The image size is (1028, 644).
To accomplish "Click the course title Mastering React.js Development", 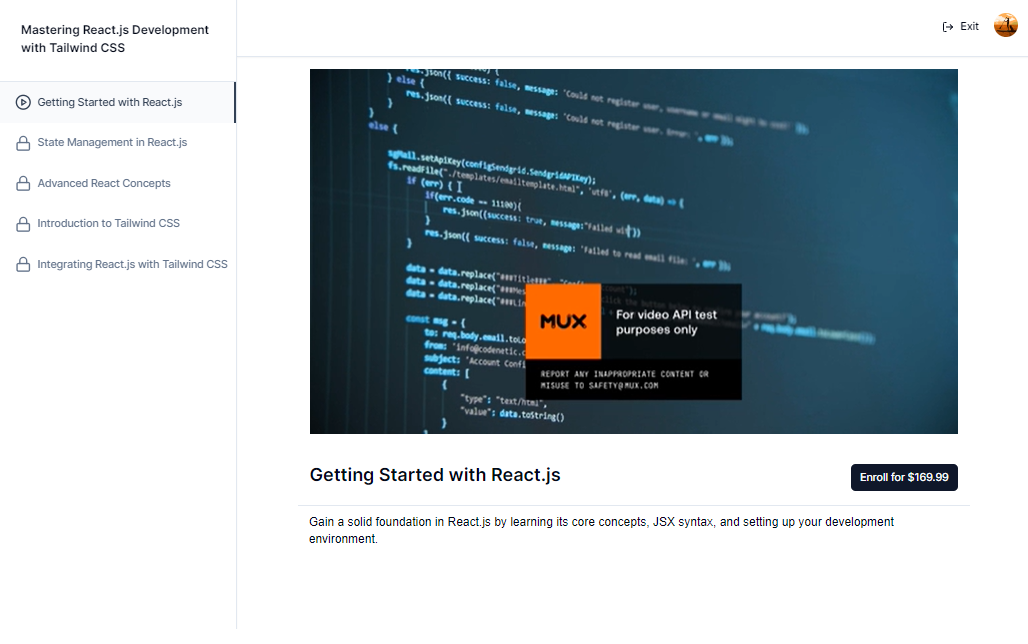I will (x=115, y=39).
